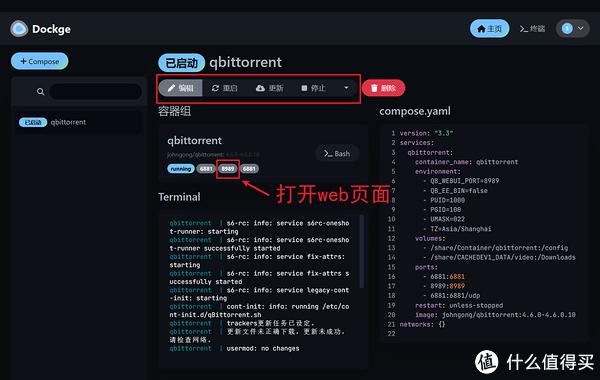Click the Dockge logo icon
600x380 pixels.
pos(19,29)
